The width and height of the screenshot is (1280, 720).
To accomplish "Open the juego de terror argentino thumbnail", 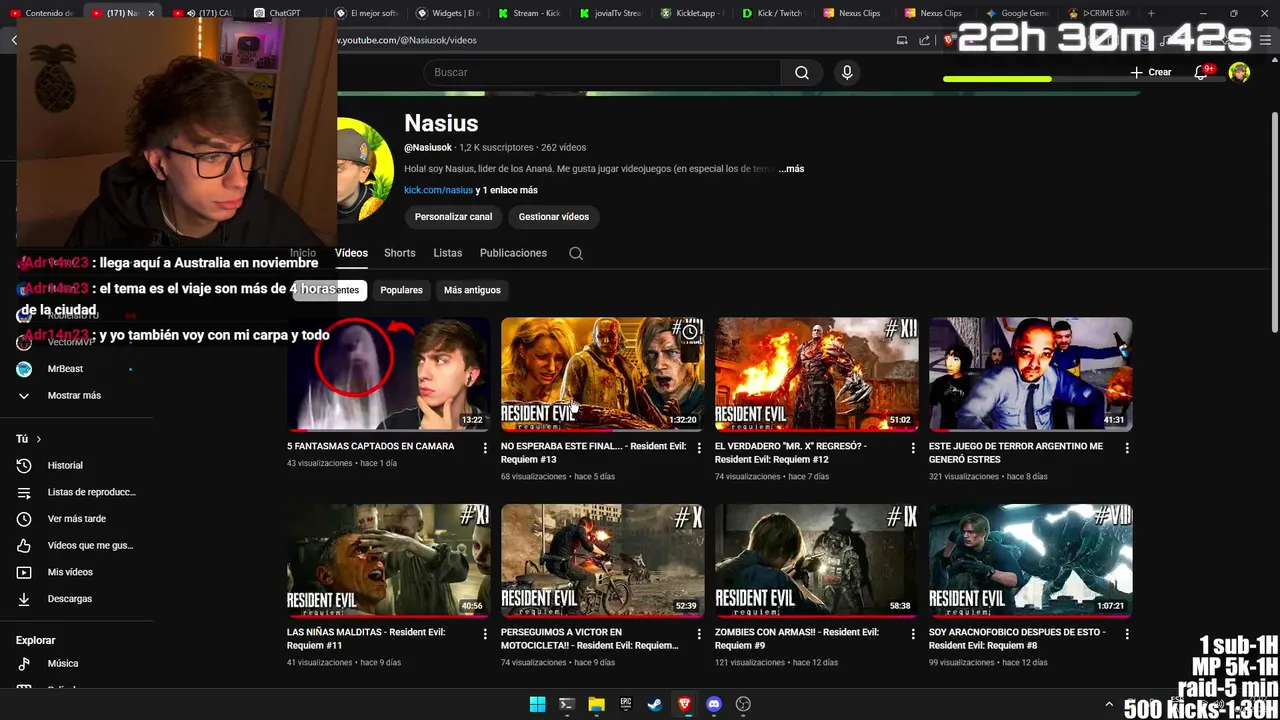I will pos(1030,374).
